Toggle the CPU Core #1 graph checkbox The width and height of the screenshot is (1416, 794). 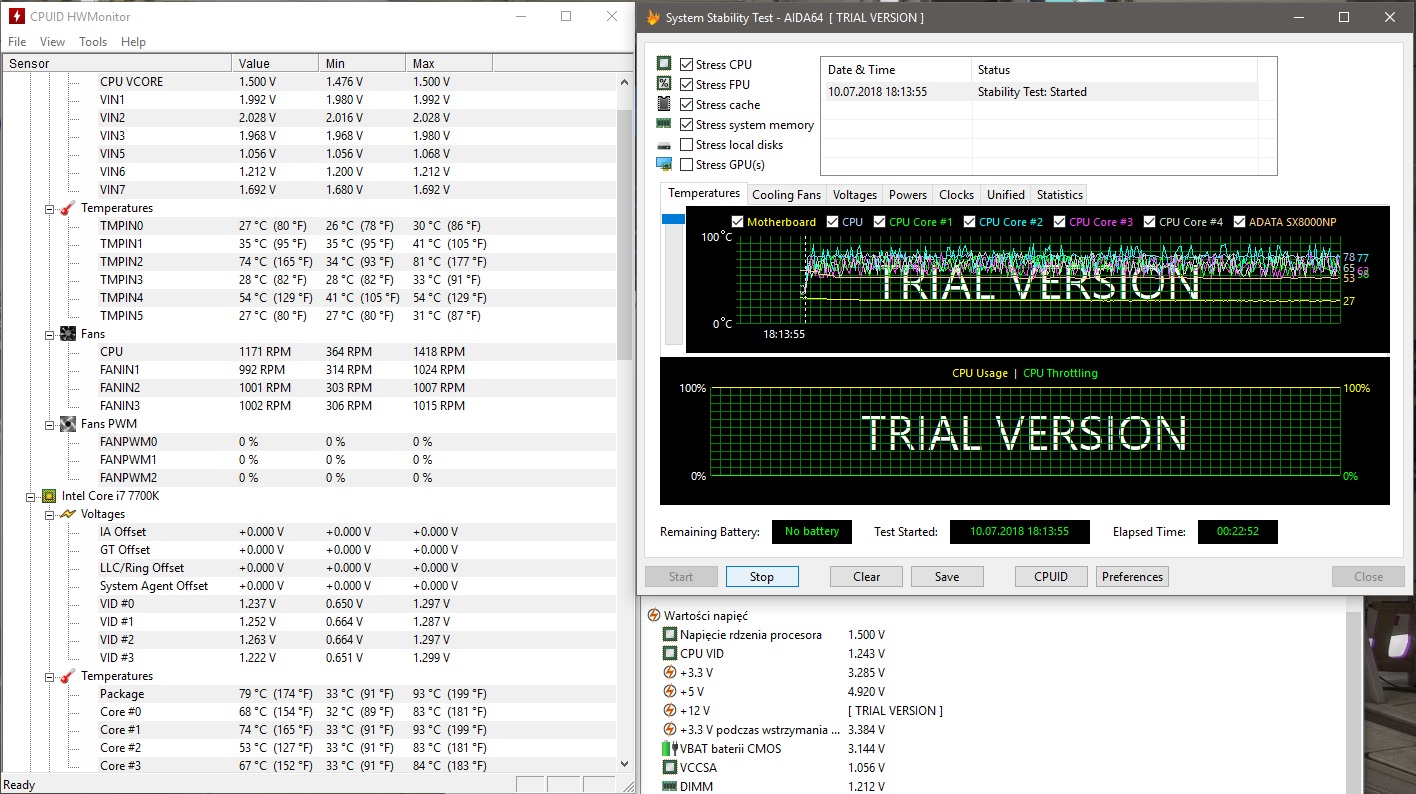pos(880,222)
